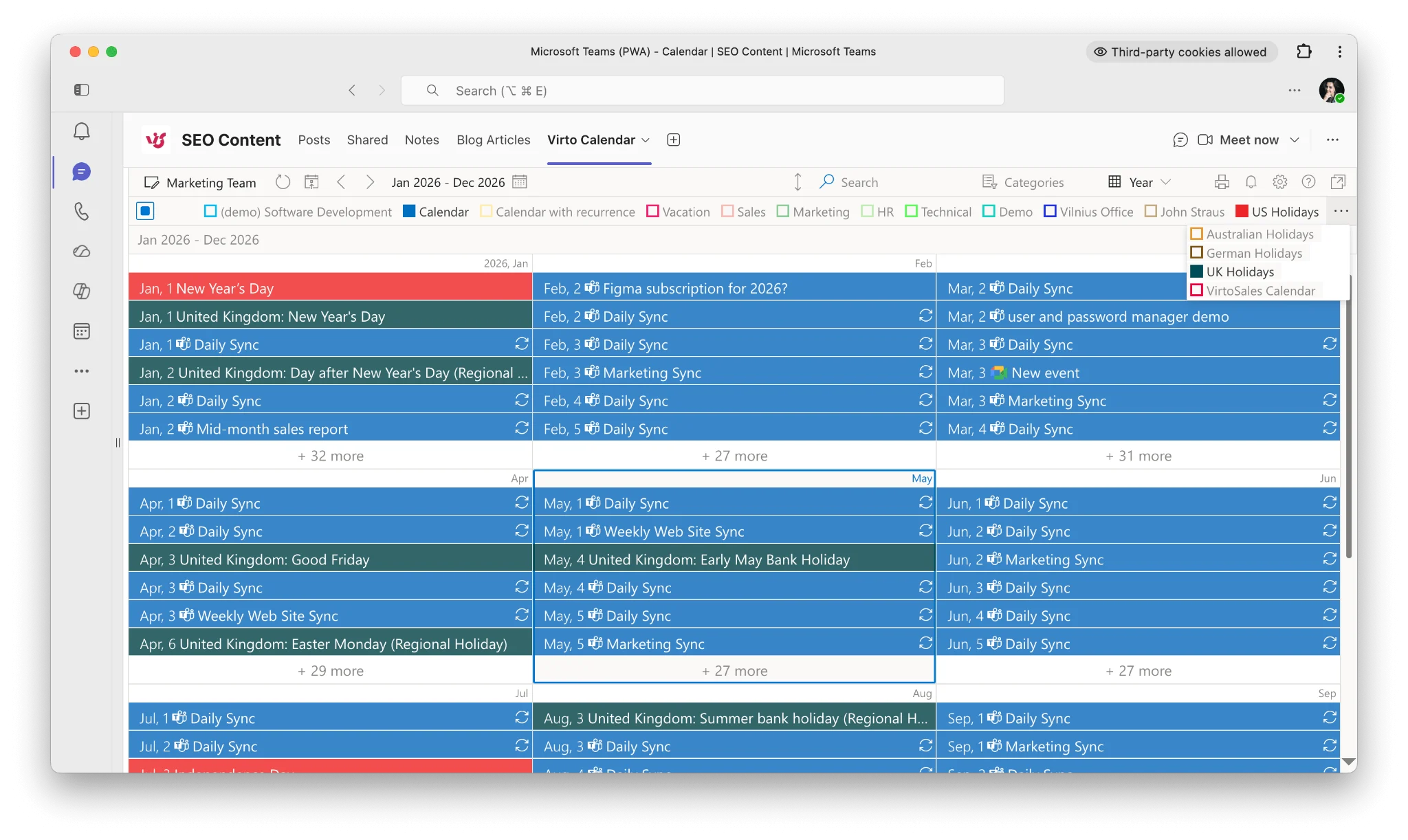
Task: Open the Blog Articles tab
Action: click(x=494, y=140)
